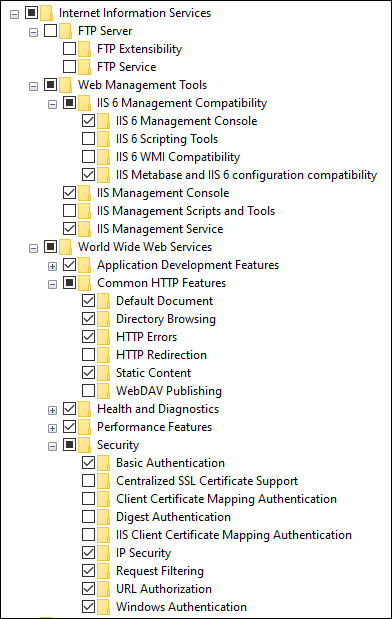
Task: Select Performance Features label
Action: pos(155,427)
